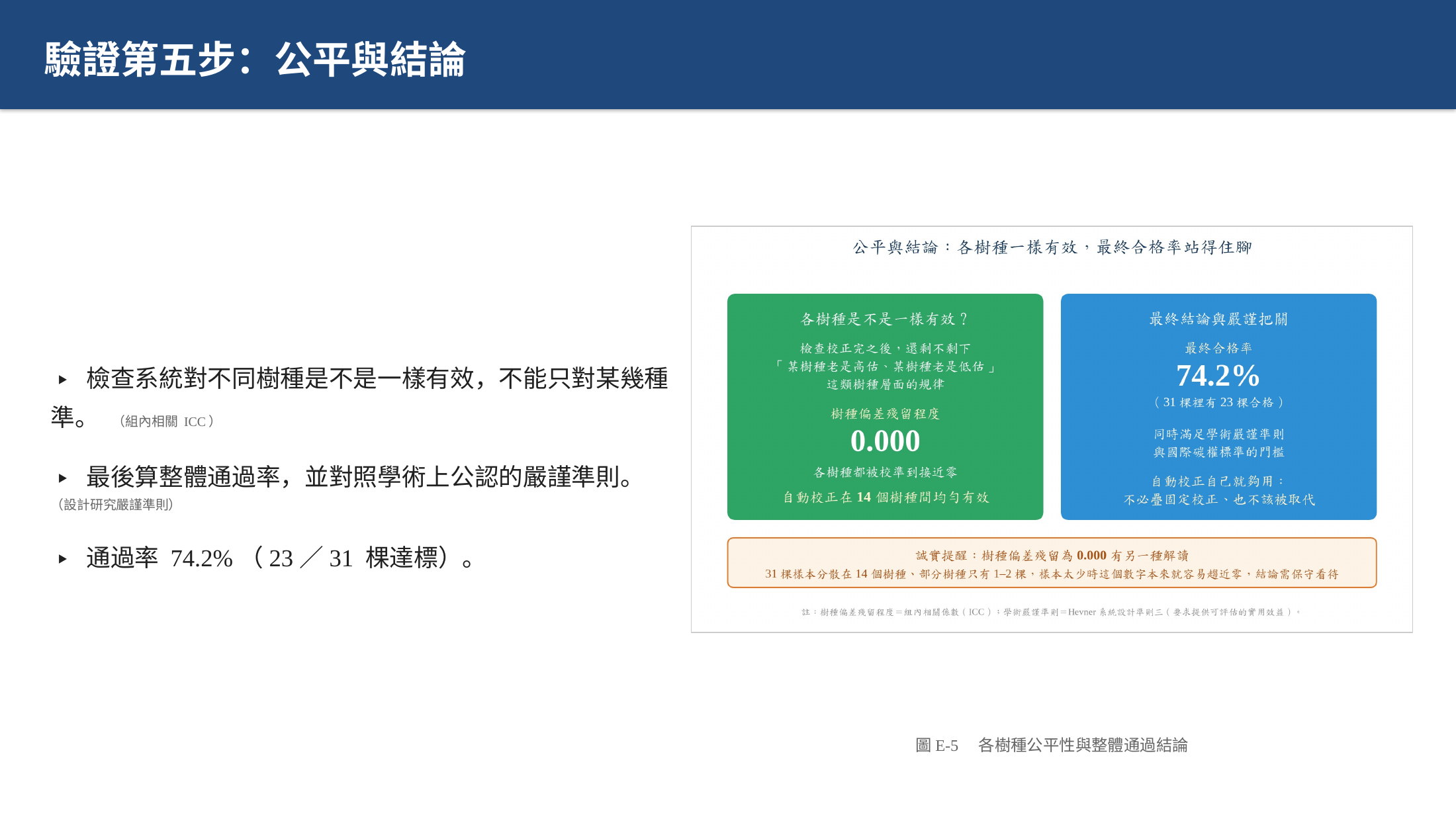Click the text （31 棵裡有 23 棵合格）
The width and height of the screenshot is (1456, 819).
click(1218, 402)
